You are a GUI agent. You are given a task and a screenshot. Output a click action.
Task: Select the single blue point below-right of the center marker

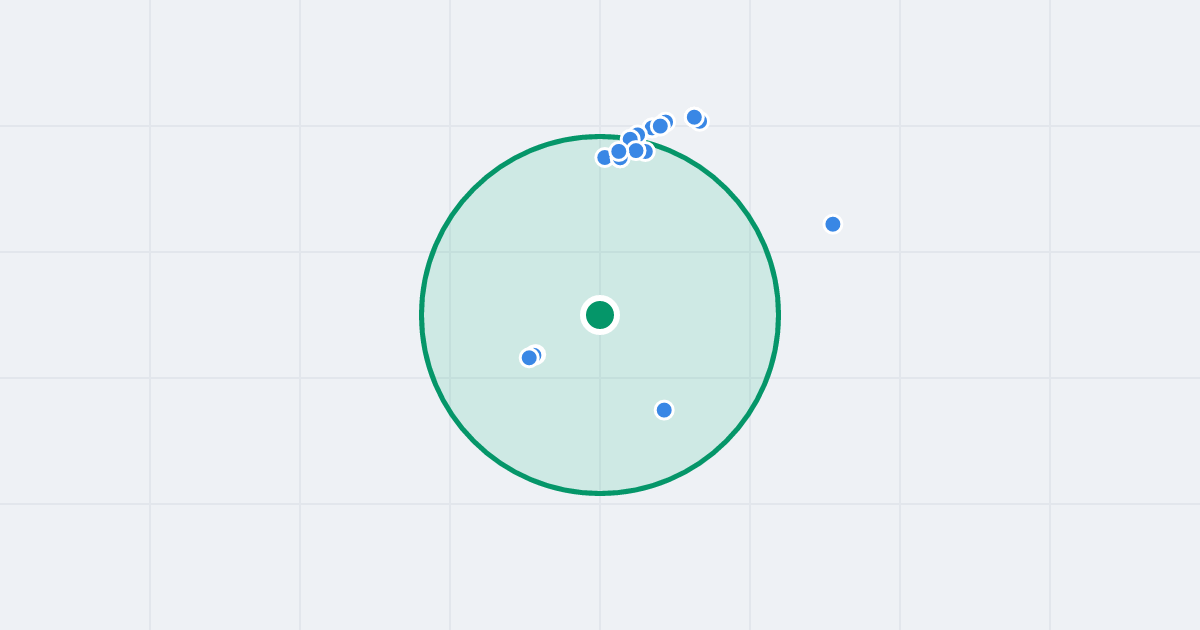click(x=664, y=410)
